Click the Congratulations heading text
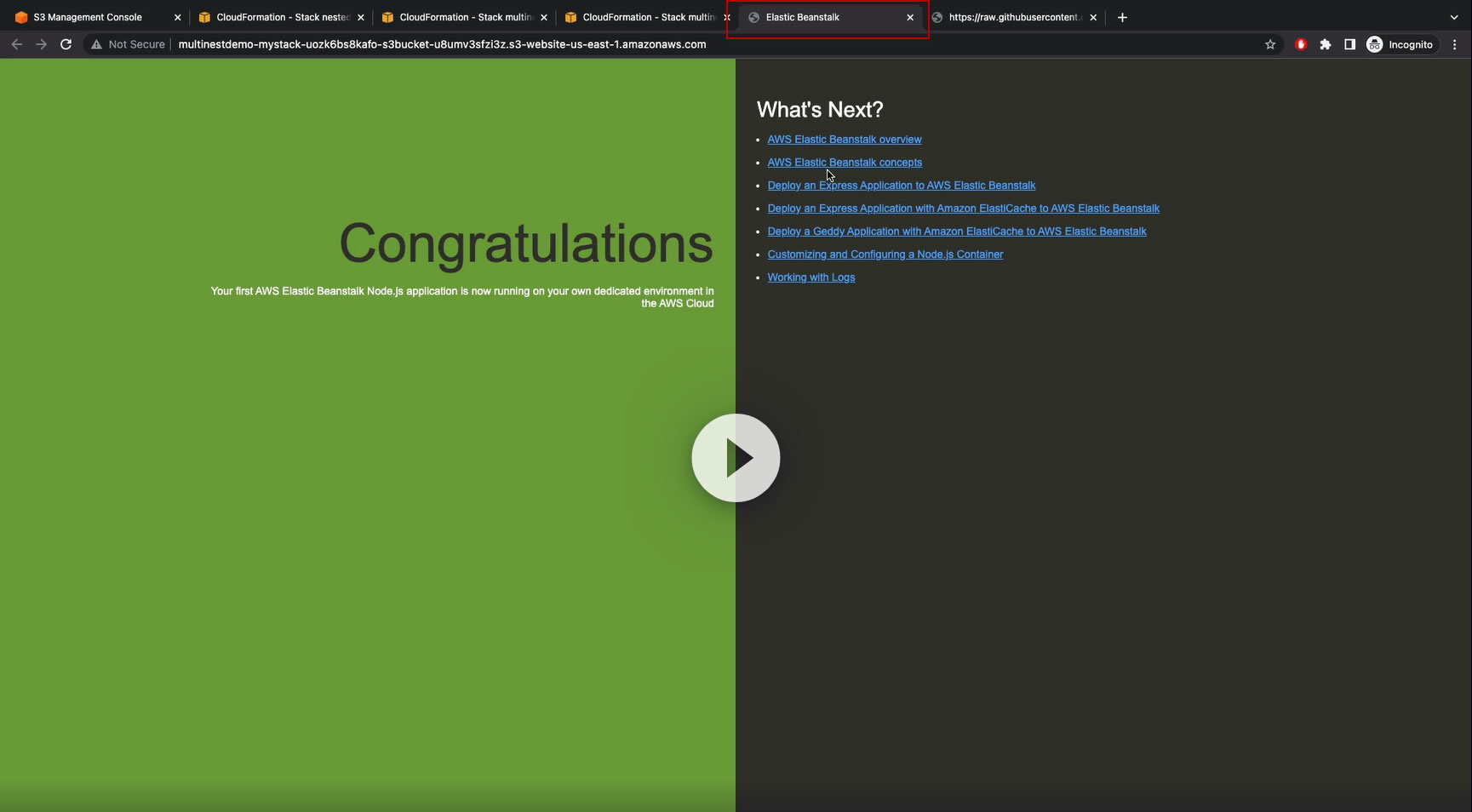Image resolution: width=1472 pixels, height=812 pixels. (x=526, y=244)
